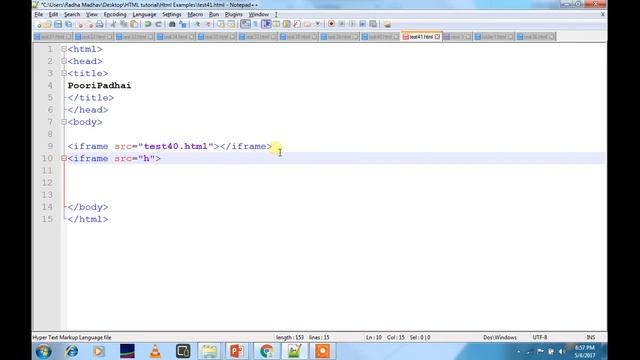Screen dimensions: 640x360
Task: Open the Replace toolbar icon
Action: click(x=182, y=24)
